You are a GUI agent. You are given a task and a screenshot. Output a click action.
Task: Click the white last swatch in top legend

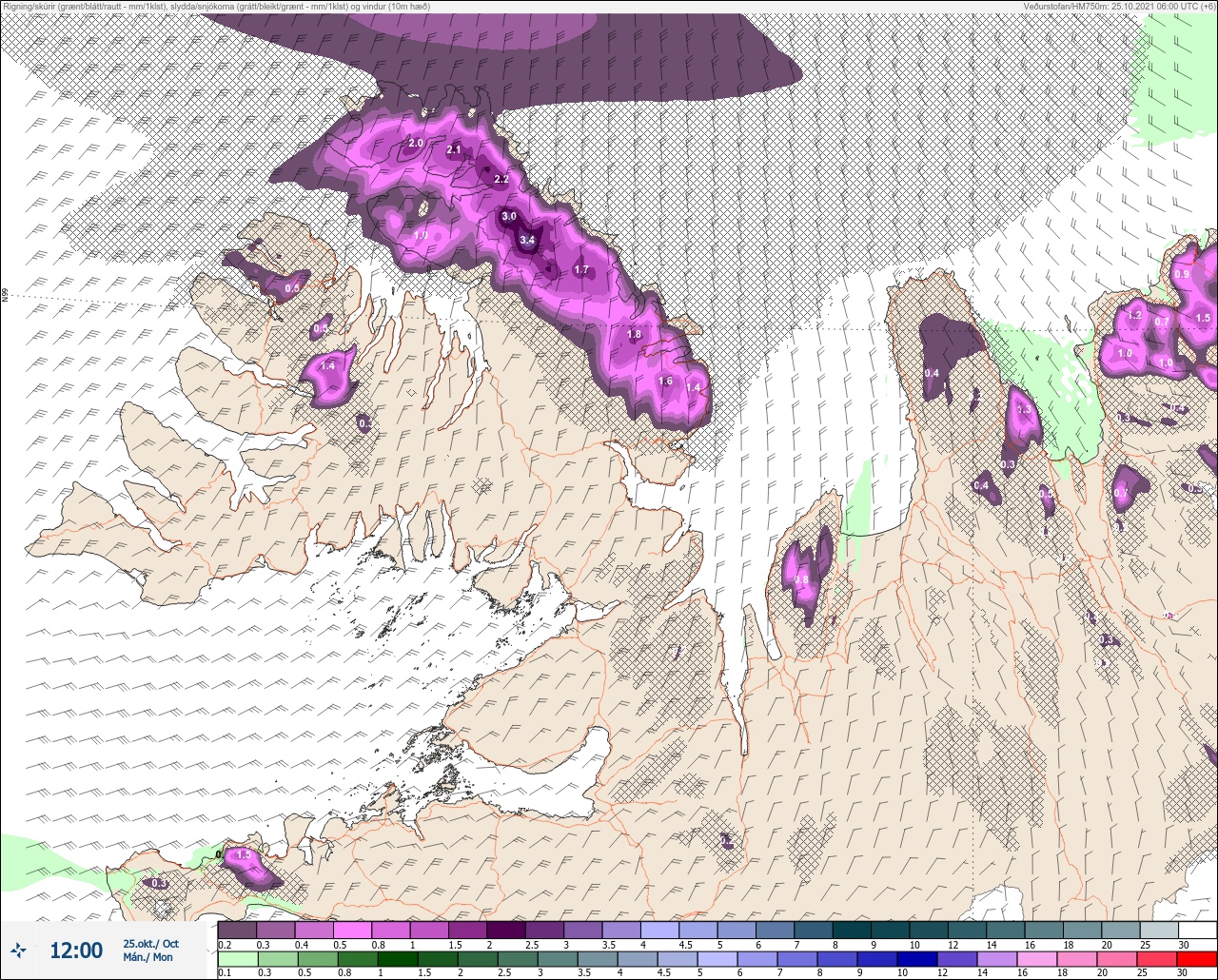pos(1197,930)
